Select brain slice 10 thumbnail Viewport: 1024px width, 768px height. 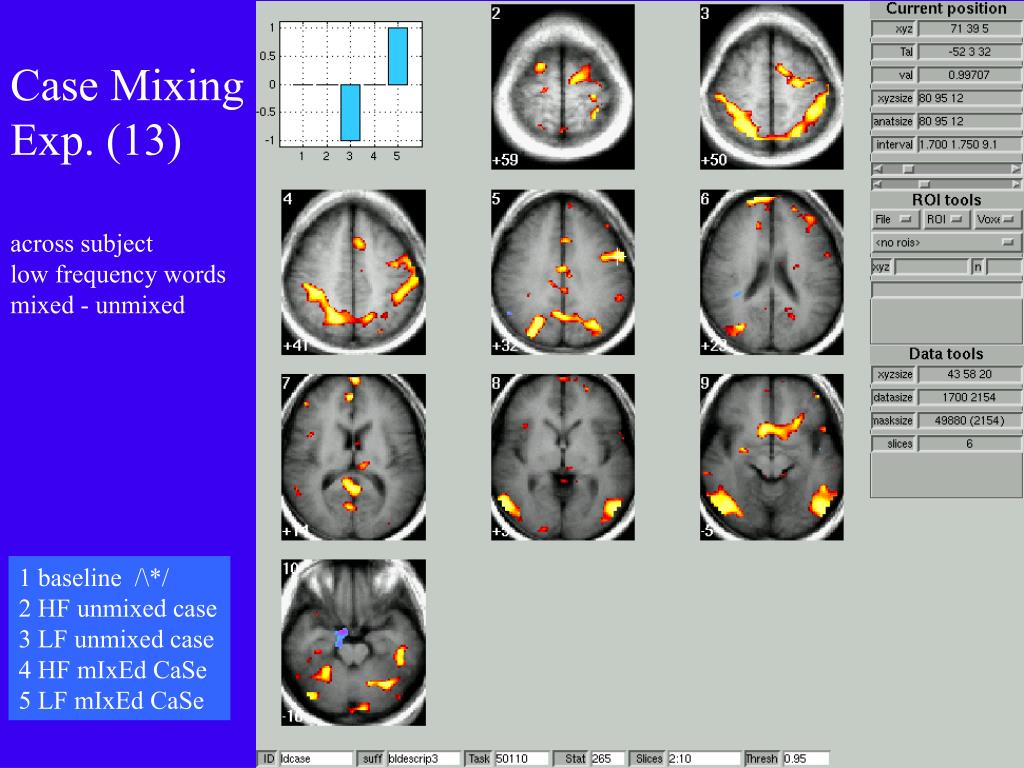353,643
